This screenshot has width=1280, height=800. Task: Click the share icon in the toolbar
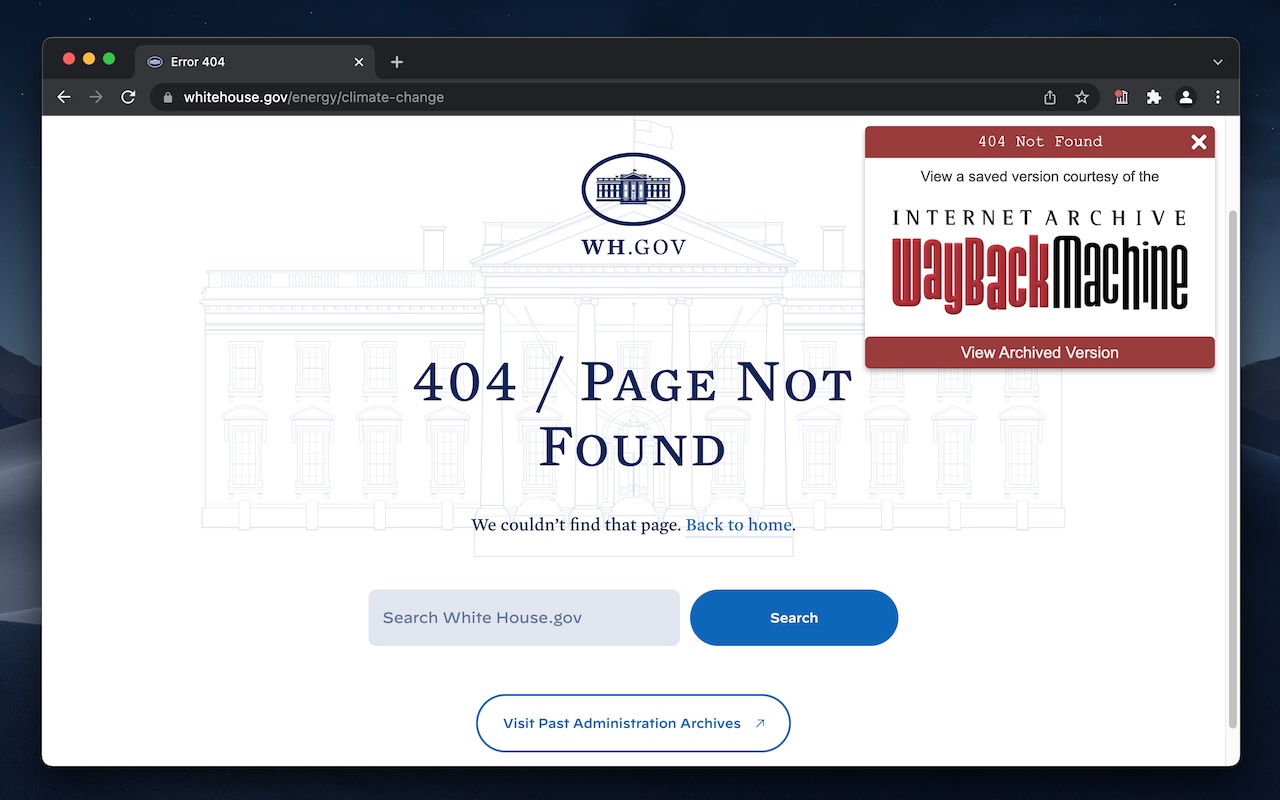tap(1049, 97)
